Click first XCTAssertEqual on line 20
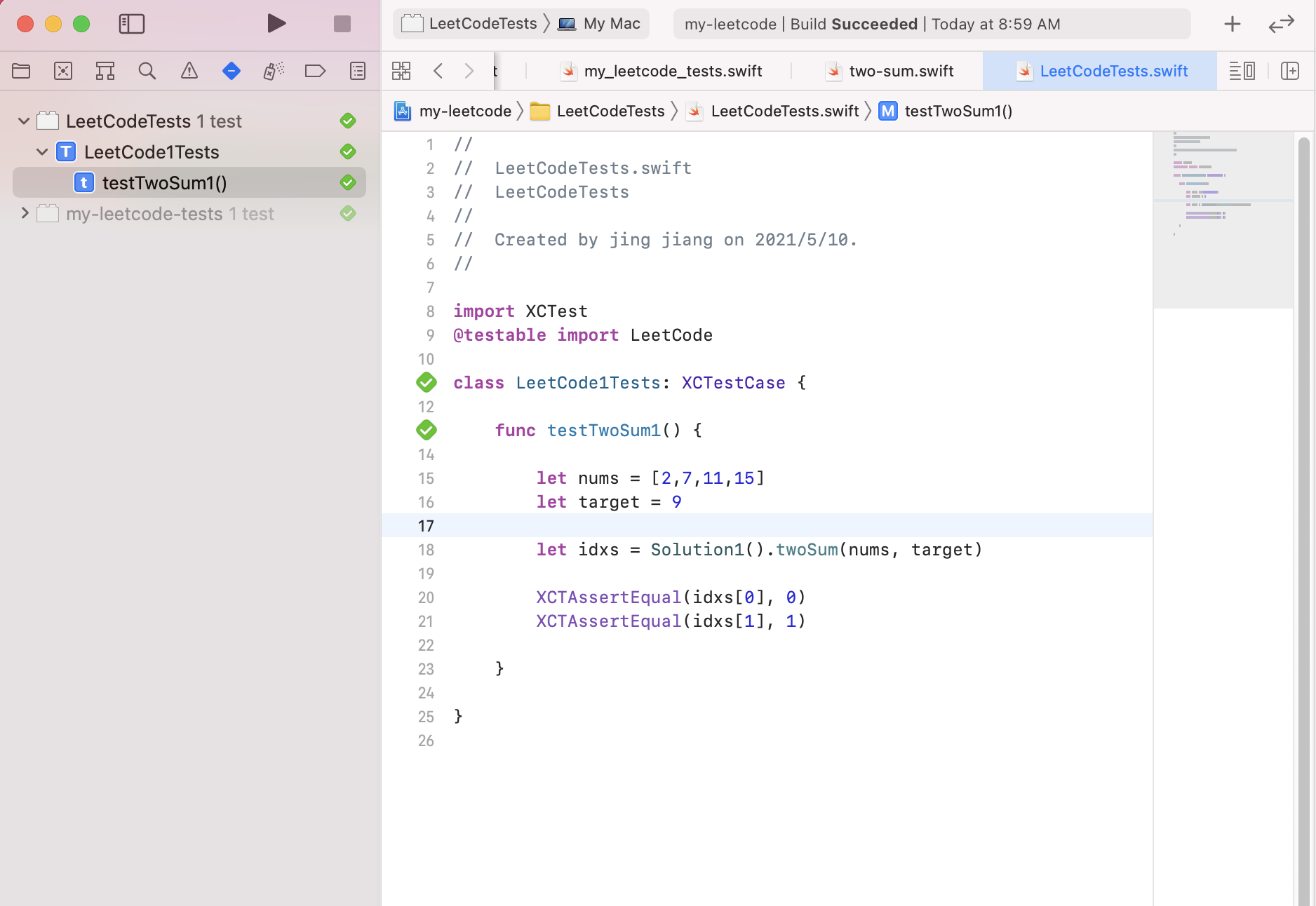The height and width of the screenshot is (906, 1316). [x=609, y=597]
